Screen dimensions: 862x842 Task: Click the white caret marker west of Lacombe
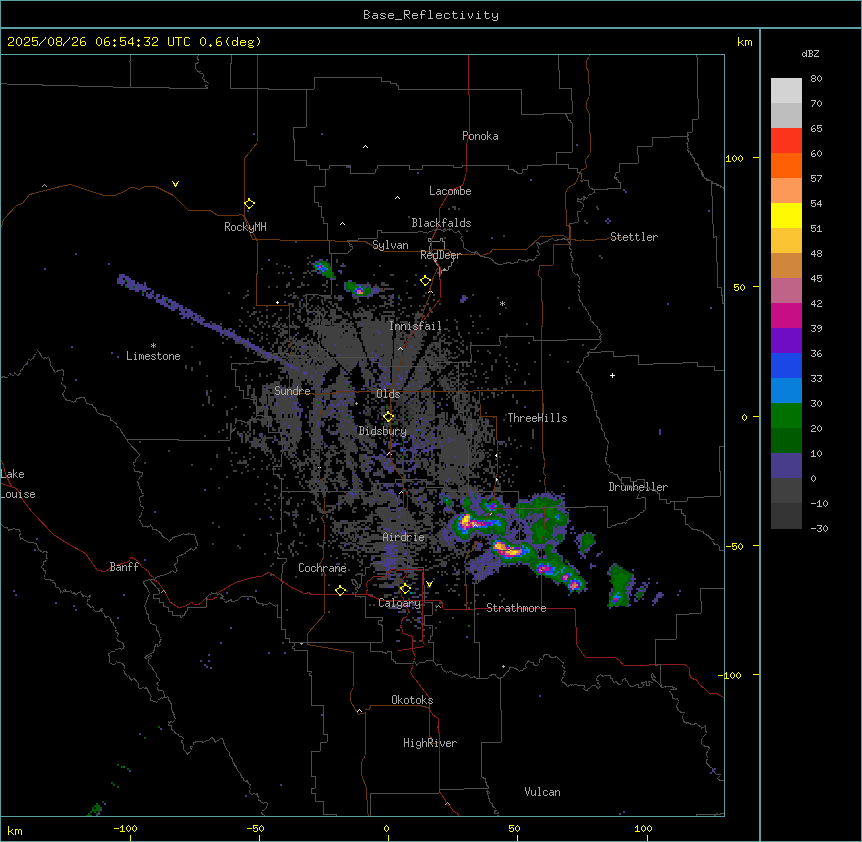click(x=397, y=198)
